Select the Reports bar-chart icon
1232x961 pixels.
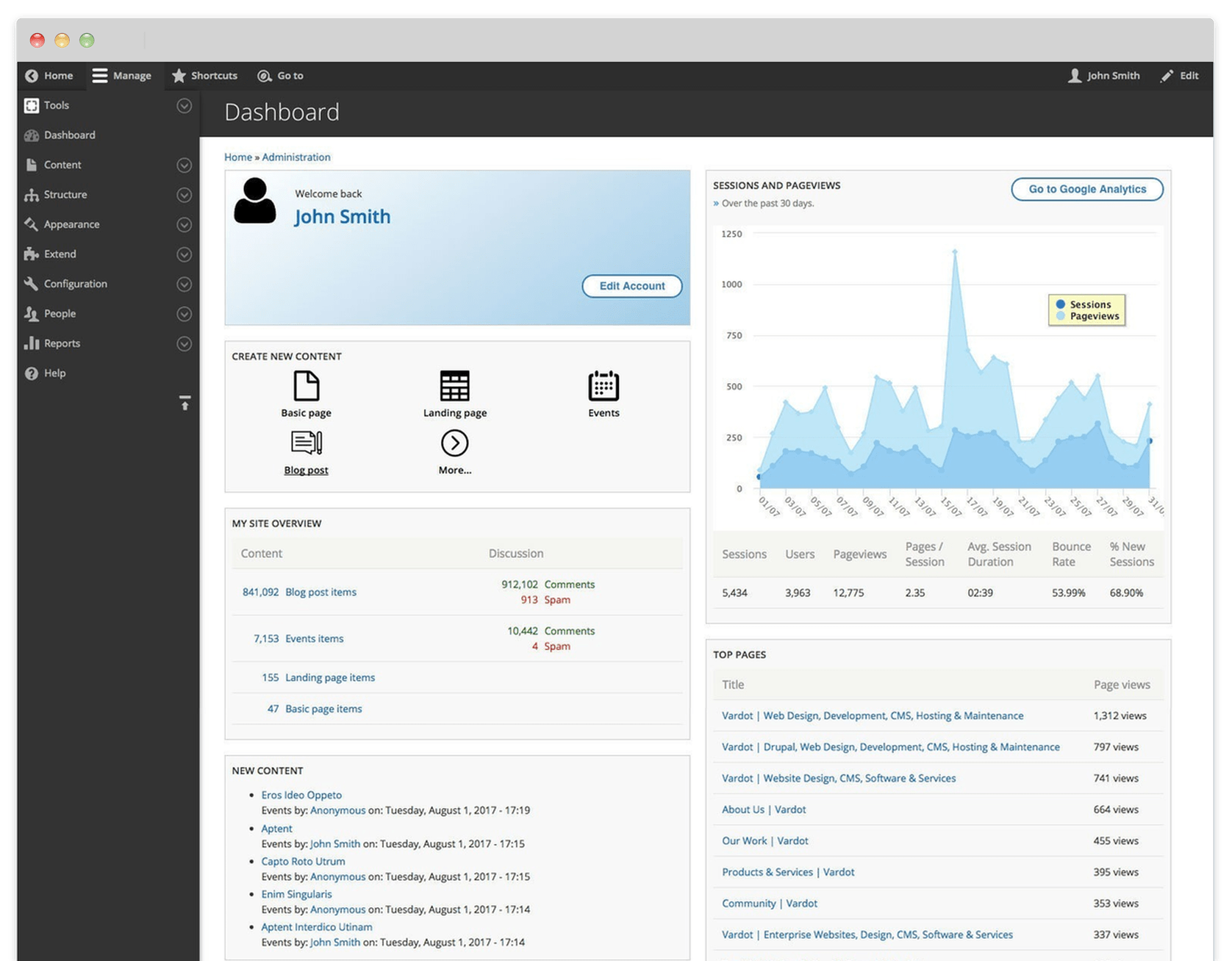click(x=31, y=343)
